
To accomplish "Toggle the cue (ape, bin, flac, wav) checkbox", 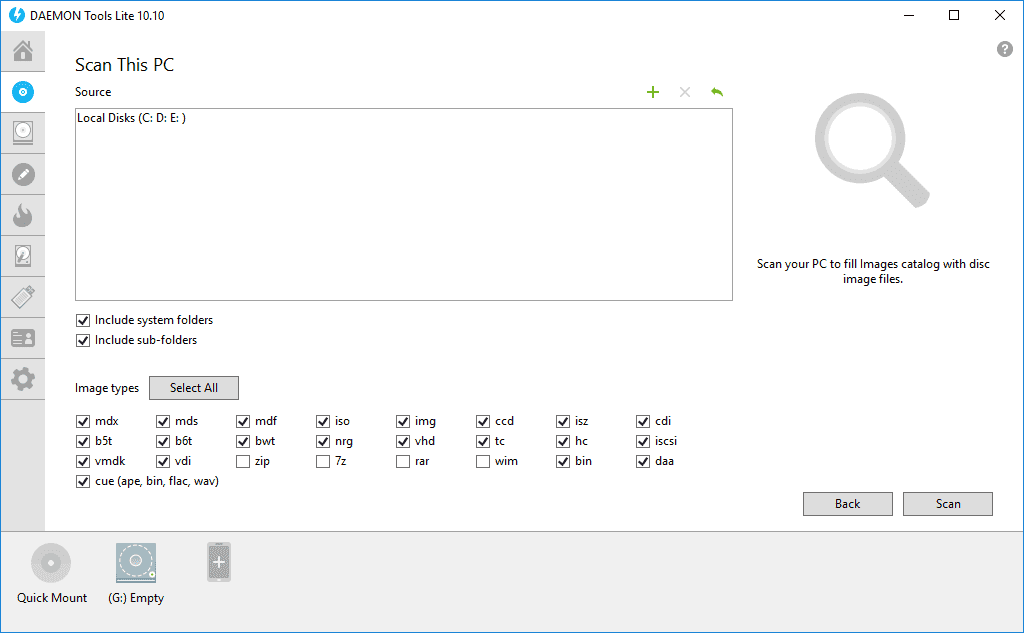I will coord(83,481).
